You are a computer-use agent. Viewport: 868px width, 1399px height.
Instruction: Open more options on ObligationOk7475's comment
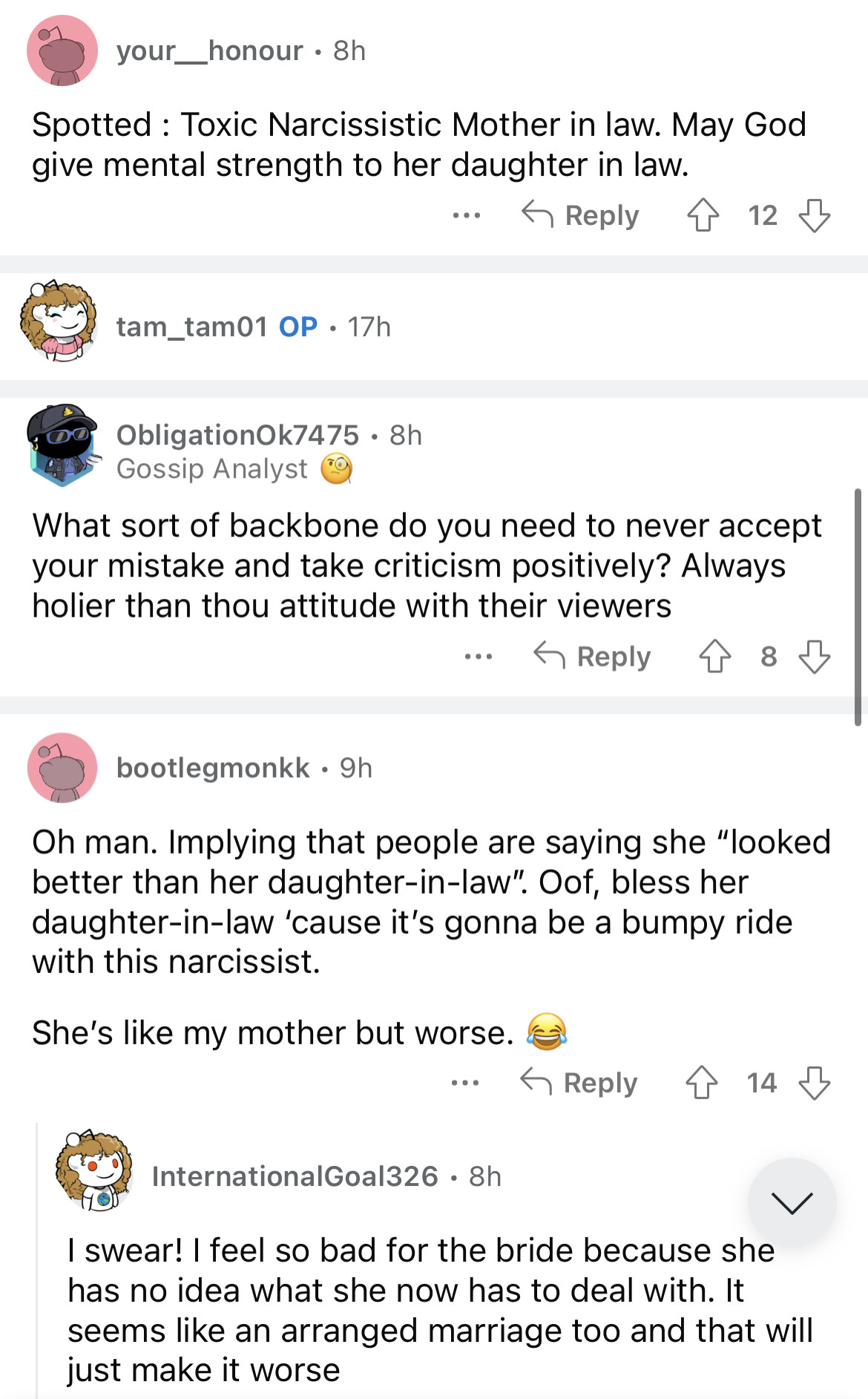[x=478, y=657]
